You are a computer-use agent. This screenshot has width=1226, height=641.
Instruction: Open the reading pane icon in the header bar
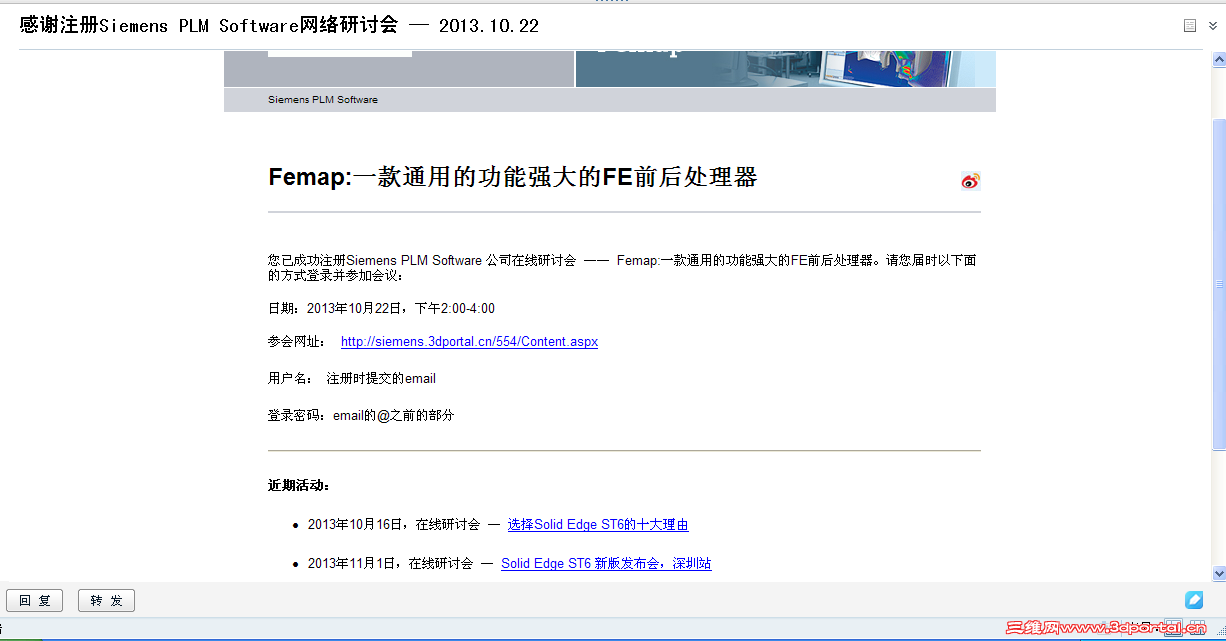(x=1190, y=25)
